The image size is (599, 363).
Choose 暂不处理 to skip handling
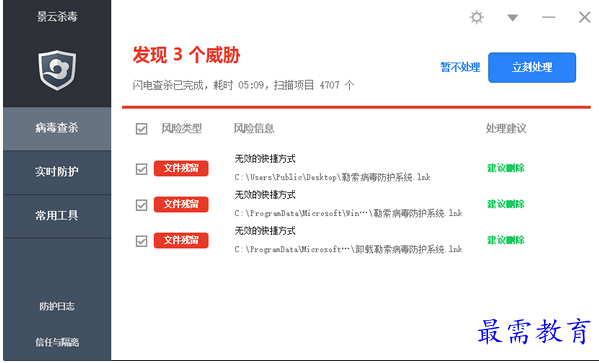[460, 68]
